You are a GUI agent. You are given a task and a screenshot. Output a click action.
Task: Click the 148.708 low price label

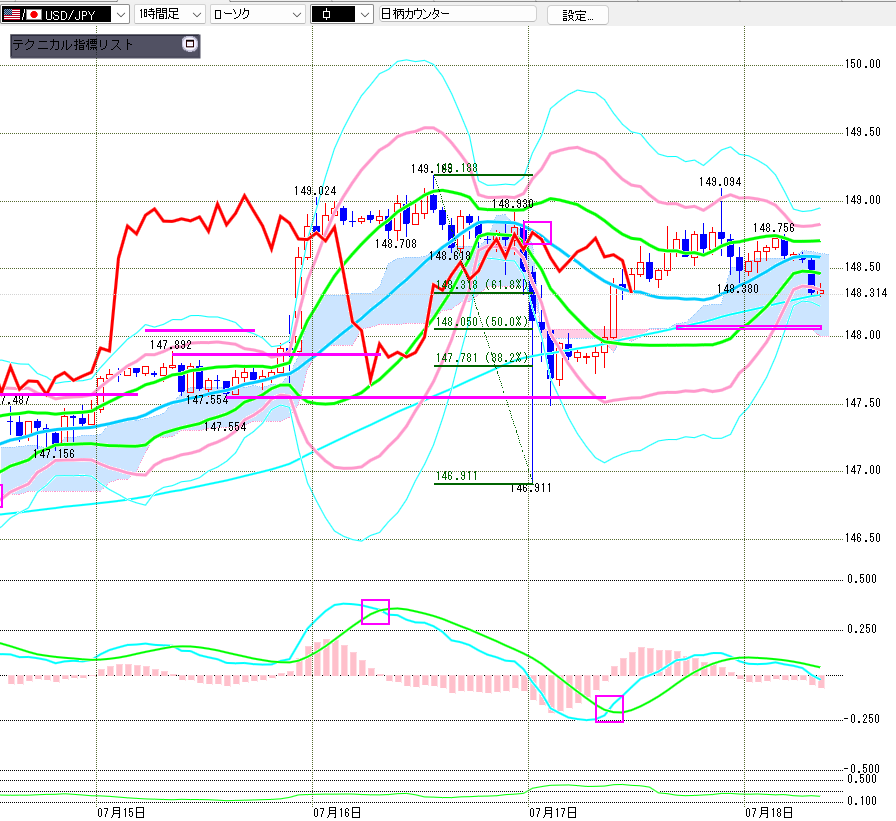395,244
